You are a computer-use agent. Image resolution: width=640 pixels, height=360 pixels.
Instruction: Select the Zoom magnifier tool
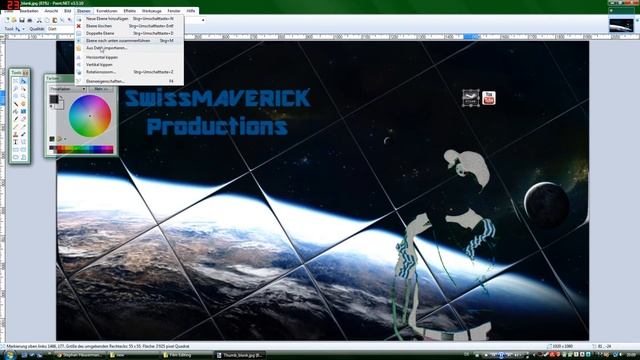pos(23,96)
